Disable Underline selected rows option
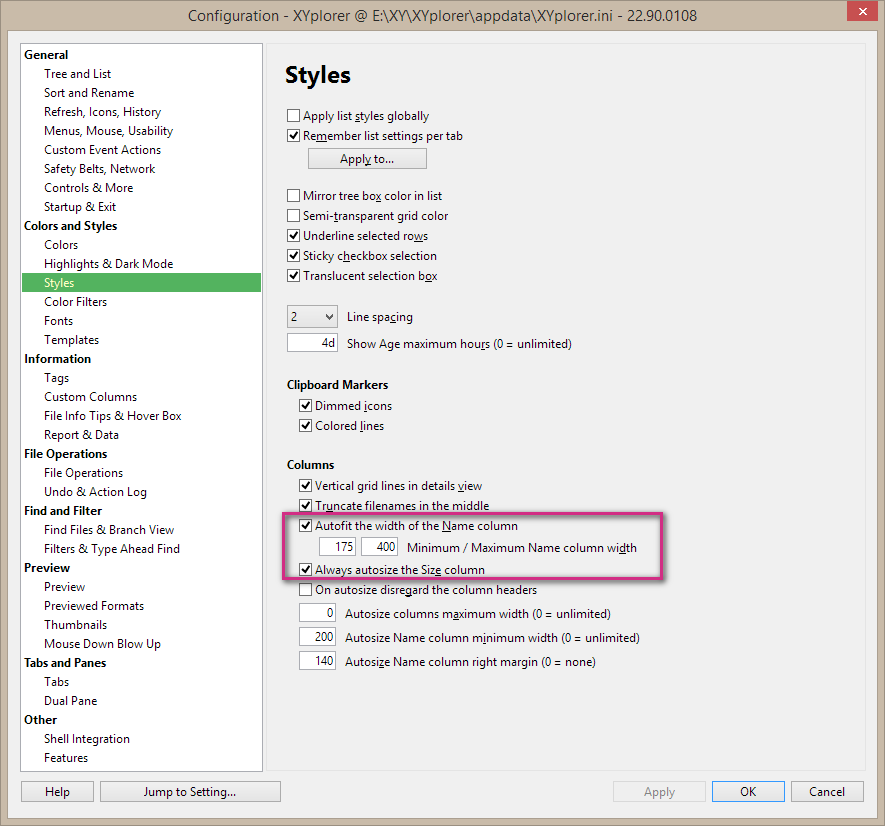885x826 pixels. 294,236
